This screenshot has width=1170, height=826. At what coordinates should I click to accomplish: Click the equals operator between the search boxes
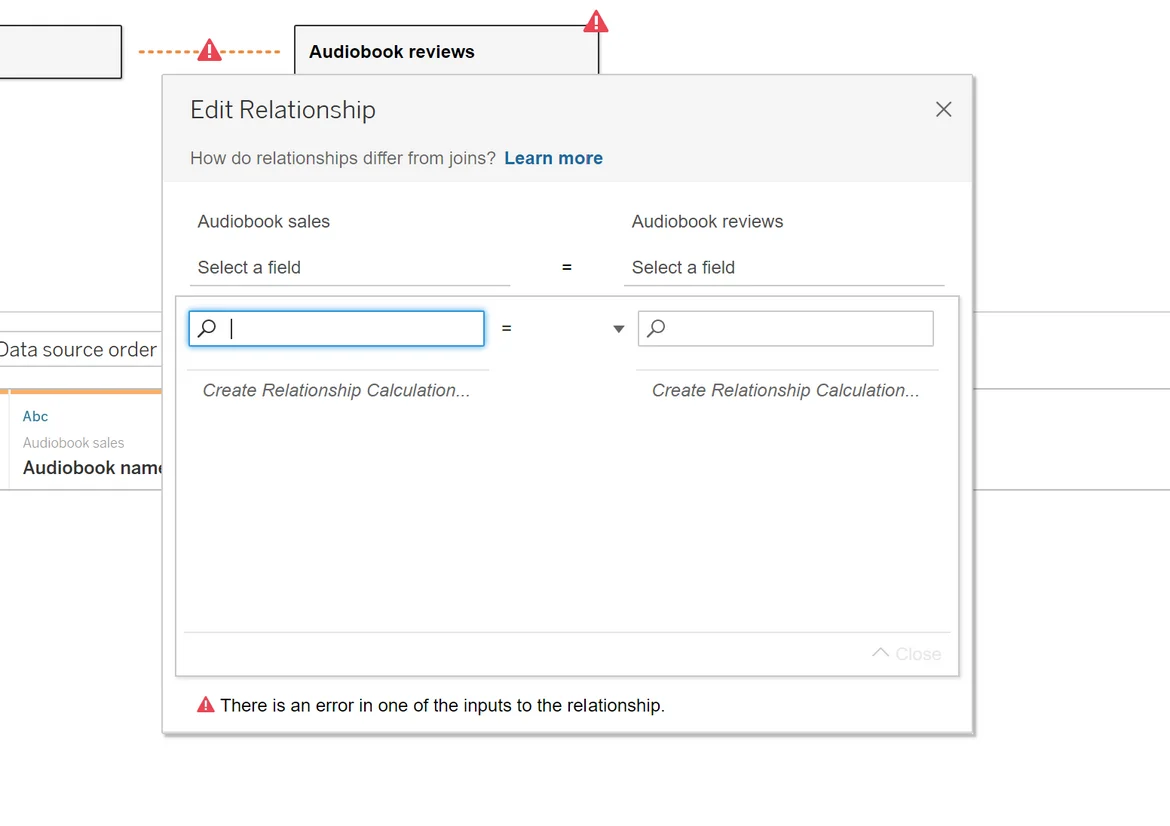[507, 328]
